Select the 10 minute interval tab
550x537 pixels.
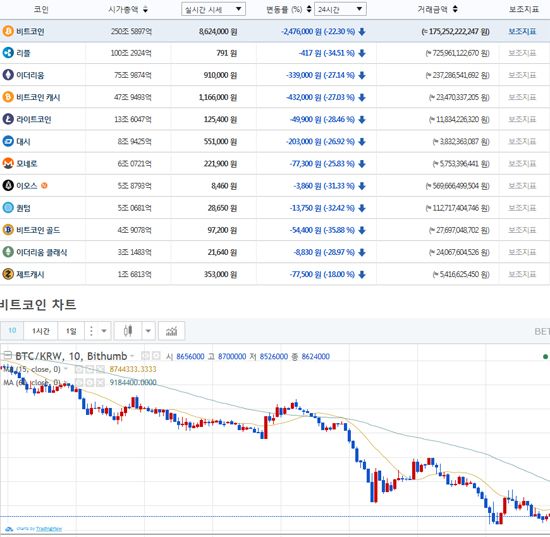(12, 330)
